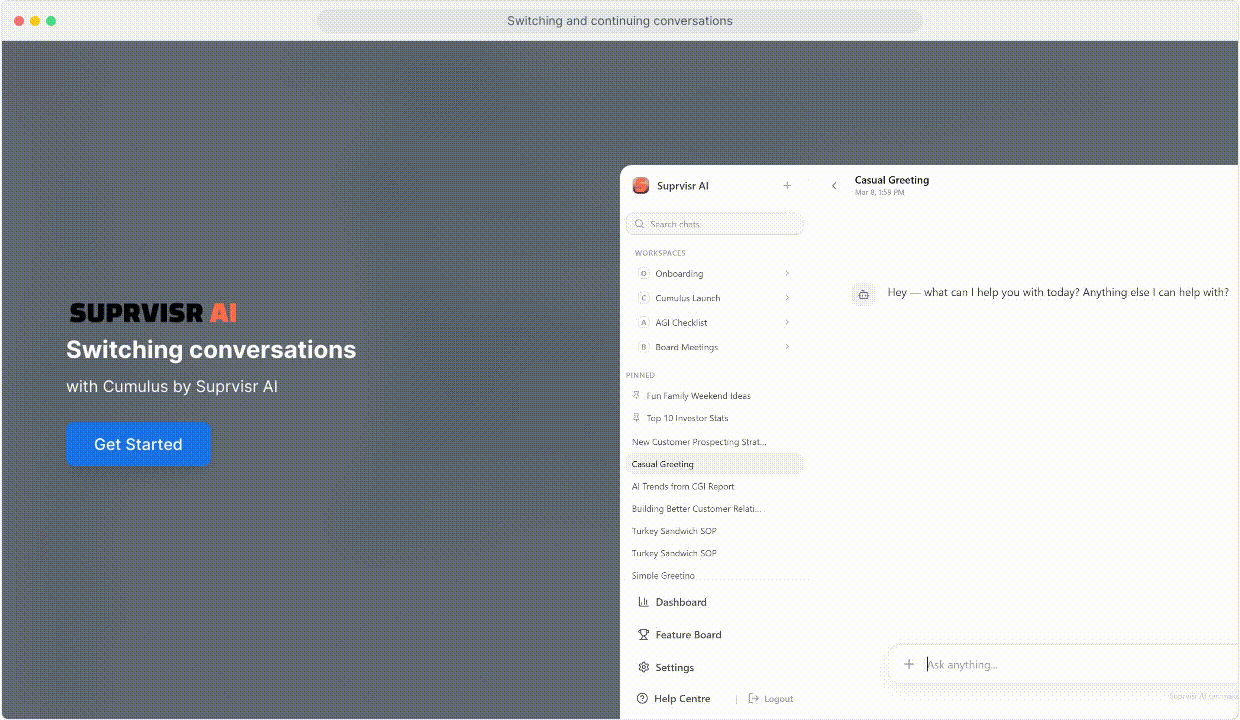1240x720 pixels.
Task: Open the Help Centre
Action: click(681, 699)
